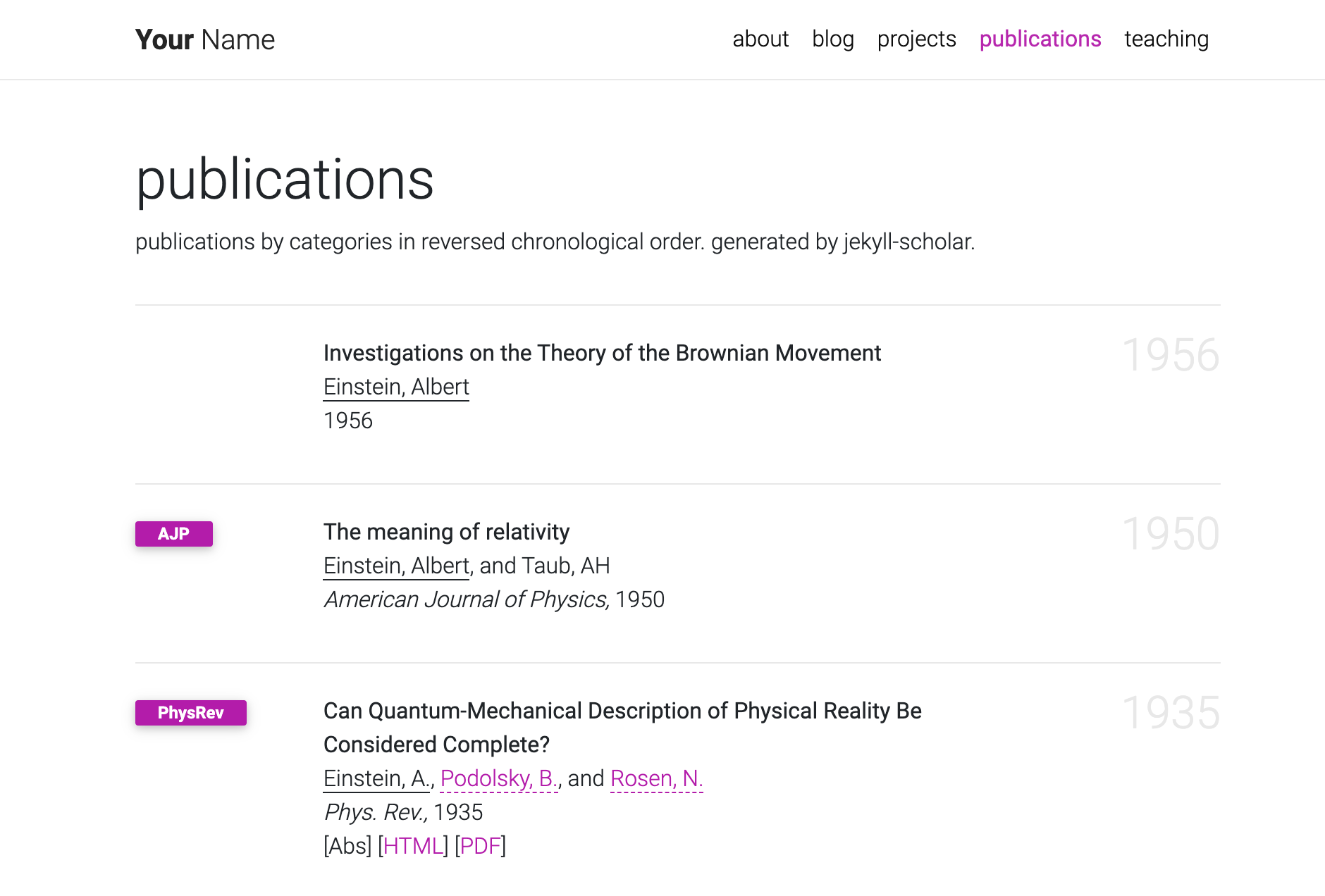This screenshot has height=896, width=1325.
Task: Open the HTML link for EPR paper
Action: [x=413, y=846]
